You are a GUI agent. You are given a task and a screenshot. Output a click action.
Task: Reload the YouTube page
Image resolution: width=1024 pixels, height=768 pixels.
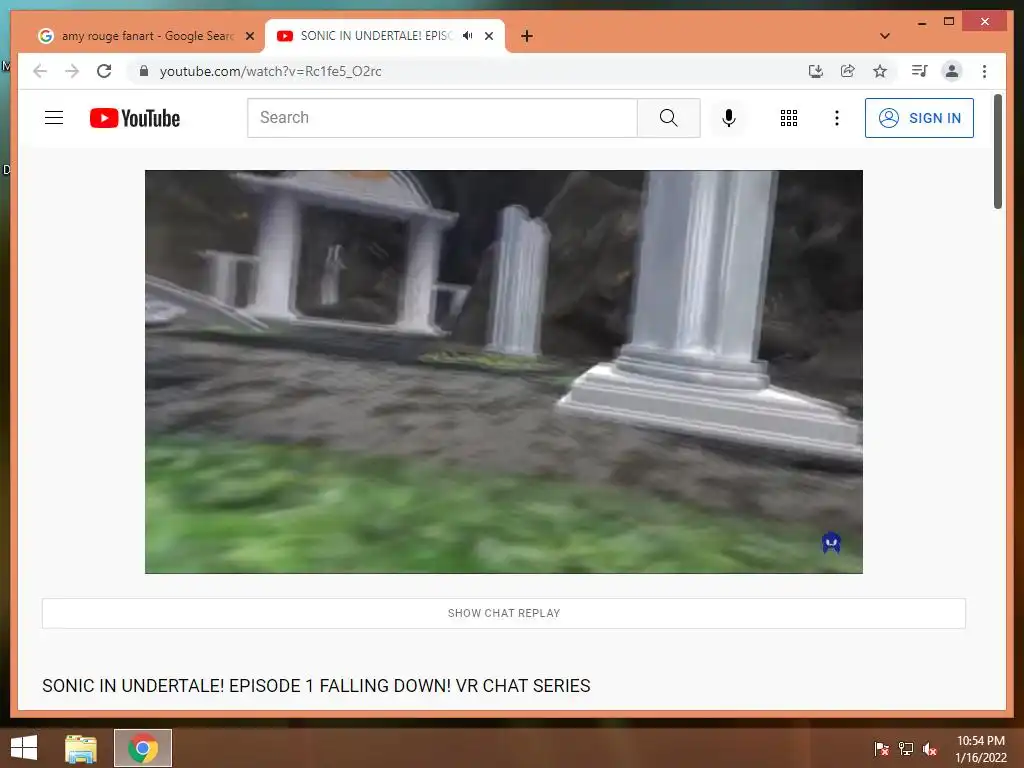[104, 71]
